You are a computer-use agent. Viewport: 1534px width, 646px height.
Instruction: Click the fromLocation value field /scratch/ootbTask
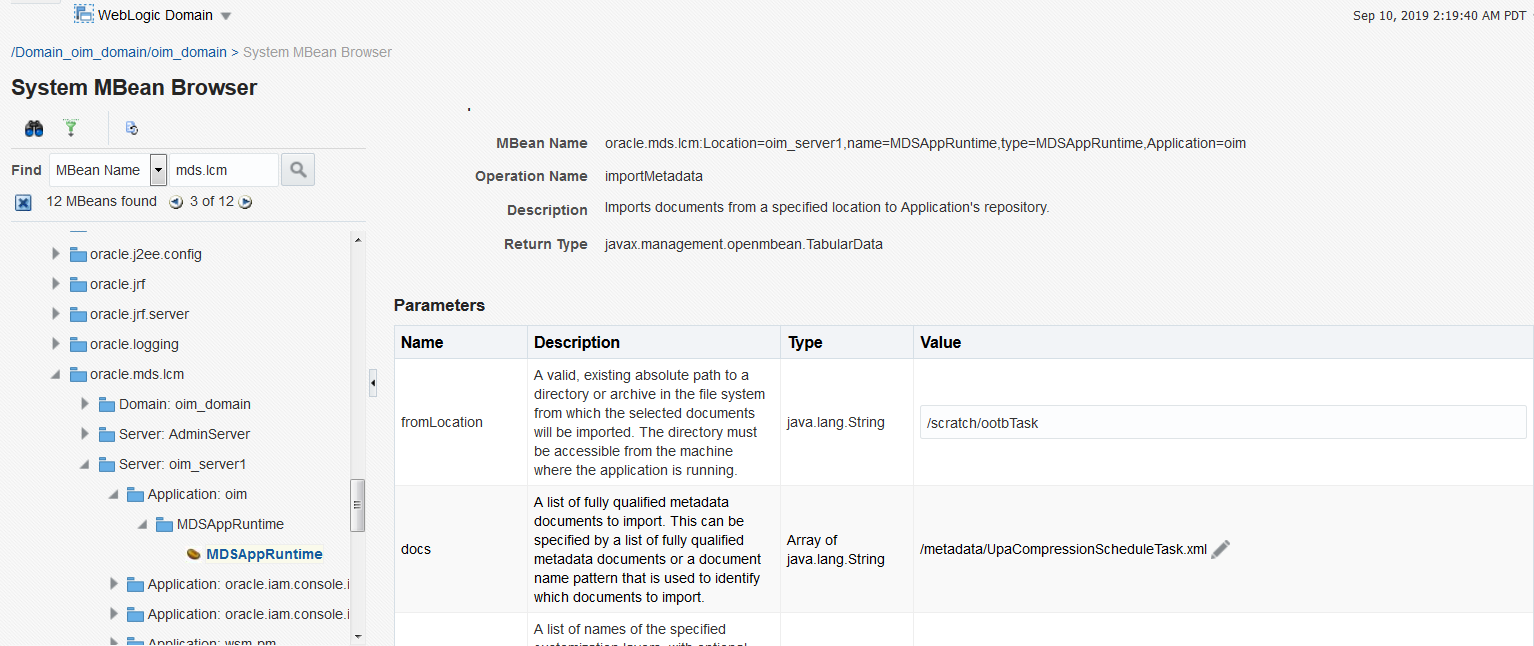coord(1223,423)
